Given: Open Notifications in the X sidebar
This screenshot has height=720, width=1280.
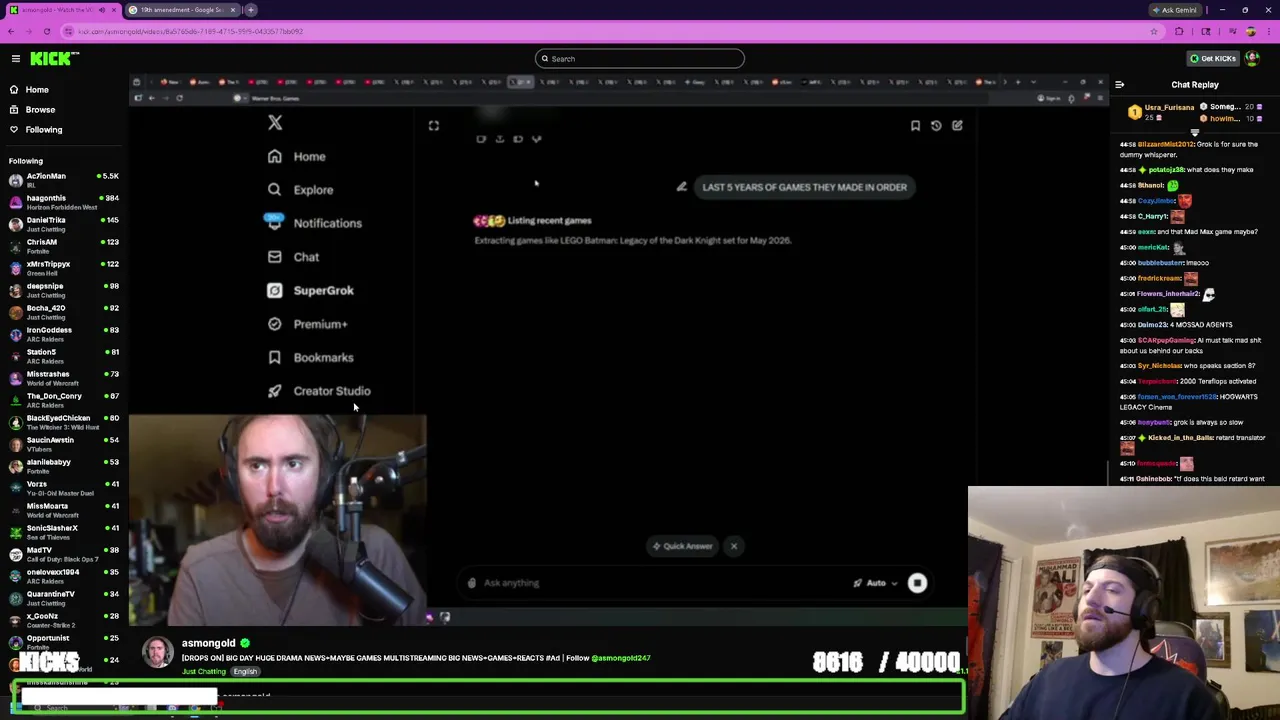Looking at the screenshot, I should [313, 224].
